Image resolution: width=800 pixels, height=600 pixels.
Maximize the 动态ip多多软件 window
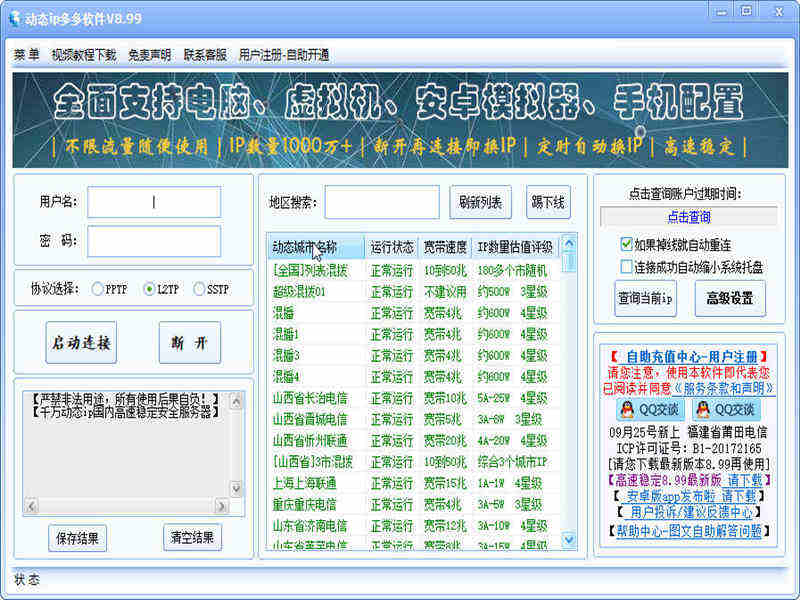pos(746,11)
